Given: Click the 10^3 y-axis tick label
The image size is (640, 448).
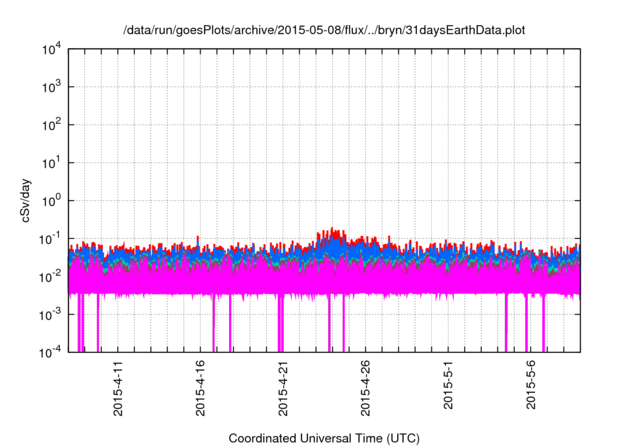Looking at the screenshot, I should coord(52,87).
